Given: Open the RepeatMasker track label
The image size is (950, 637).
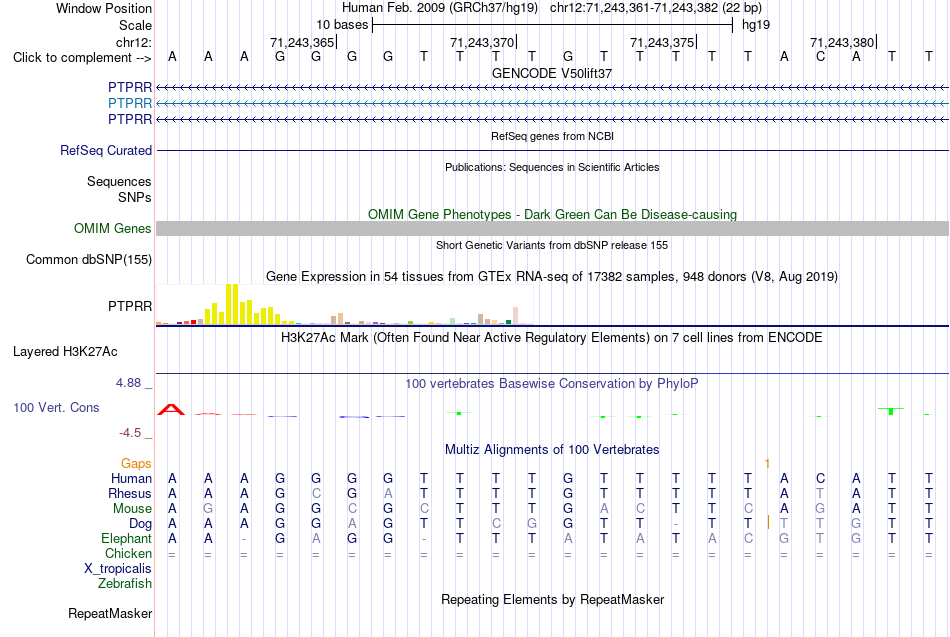Looking at the screenshot, I should pyautogui.click(x=110, y=613).
